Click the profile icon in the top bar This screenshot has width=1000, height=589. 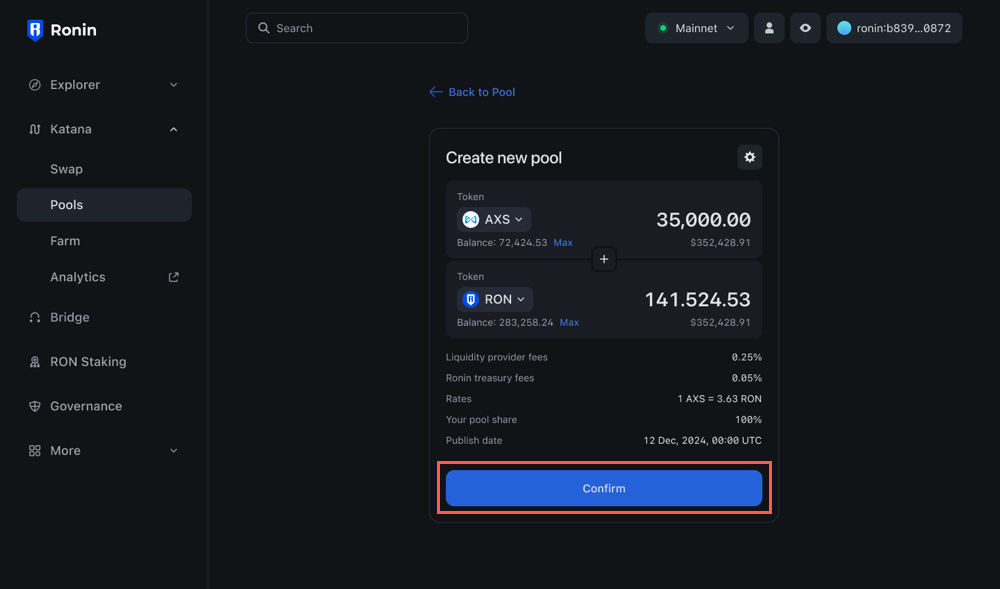click(x=769, y=28)
